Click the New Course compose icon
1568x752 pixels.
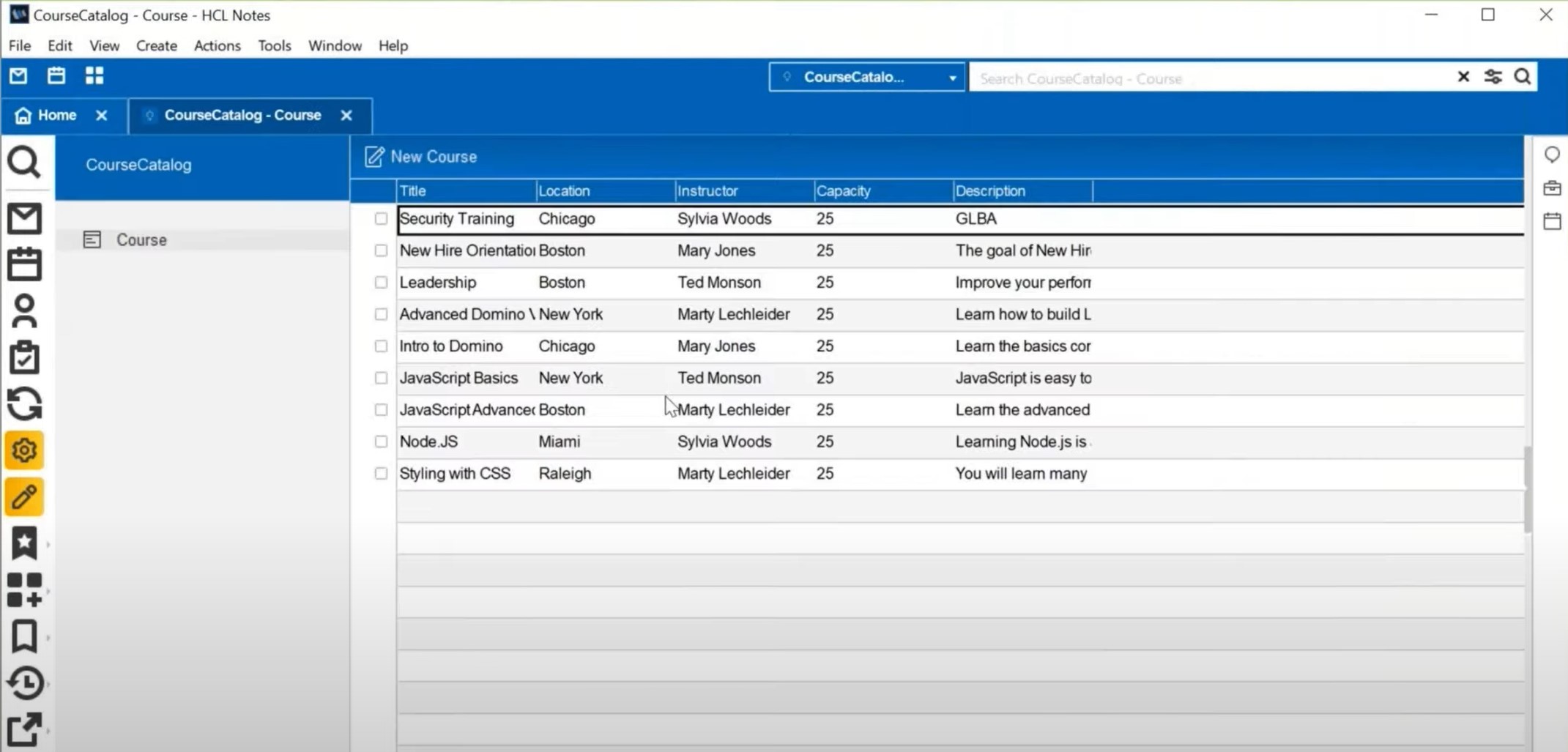tap(374, 157)
